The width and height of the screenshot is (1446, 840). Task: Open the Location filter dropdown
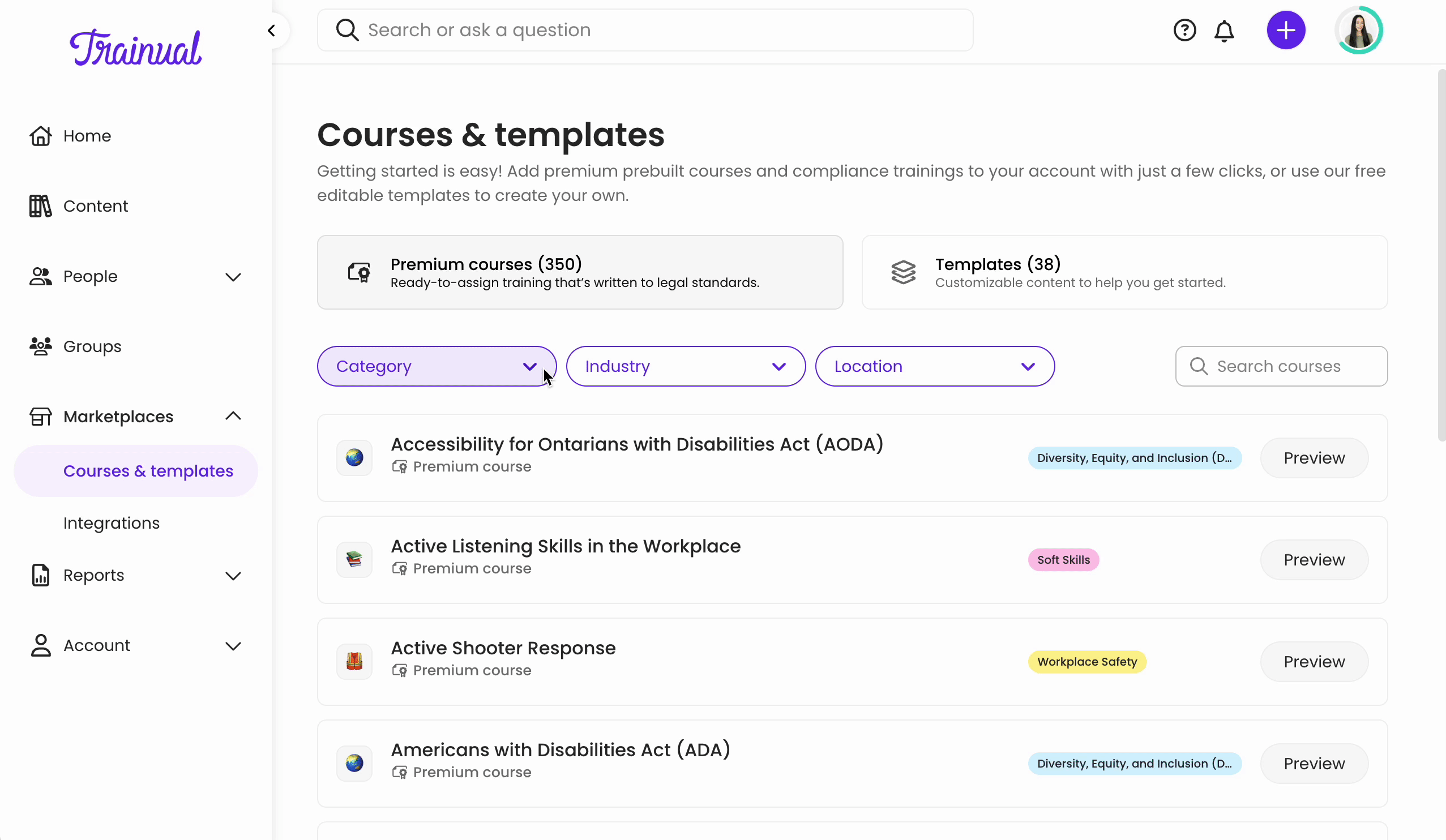point(935,366)
